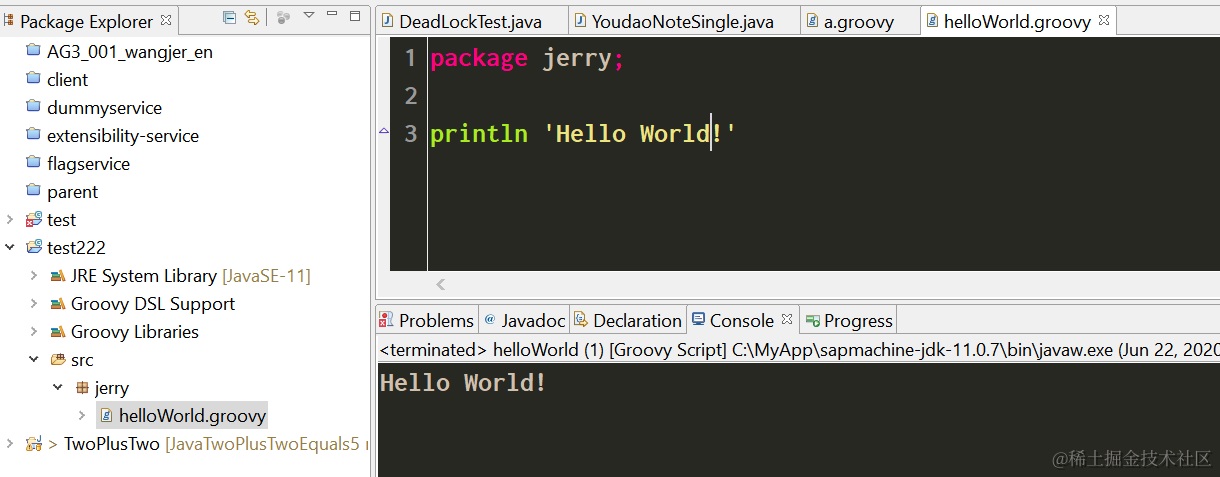
Task: Select the client project label
Action: point(67,79)
